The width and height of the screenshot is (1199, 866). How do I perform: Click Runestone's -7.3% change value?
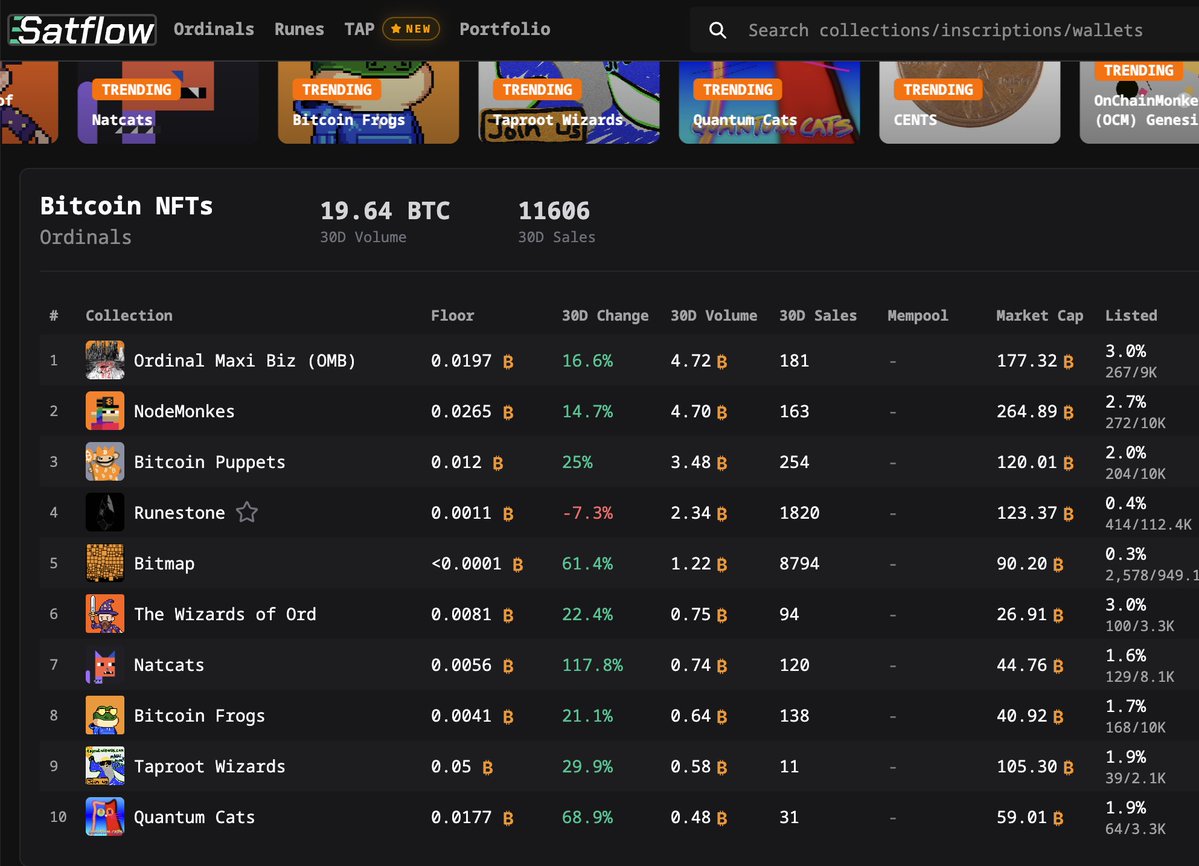587,513
